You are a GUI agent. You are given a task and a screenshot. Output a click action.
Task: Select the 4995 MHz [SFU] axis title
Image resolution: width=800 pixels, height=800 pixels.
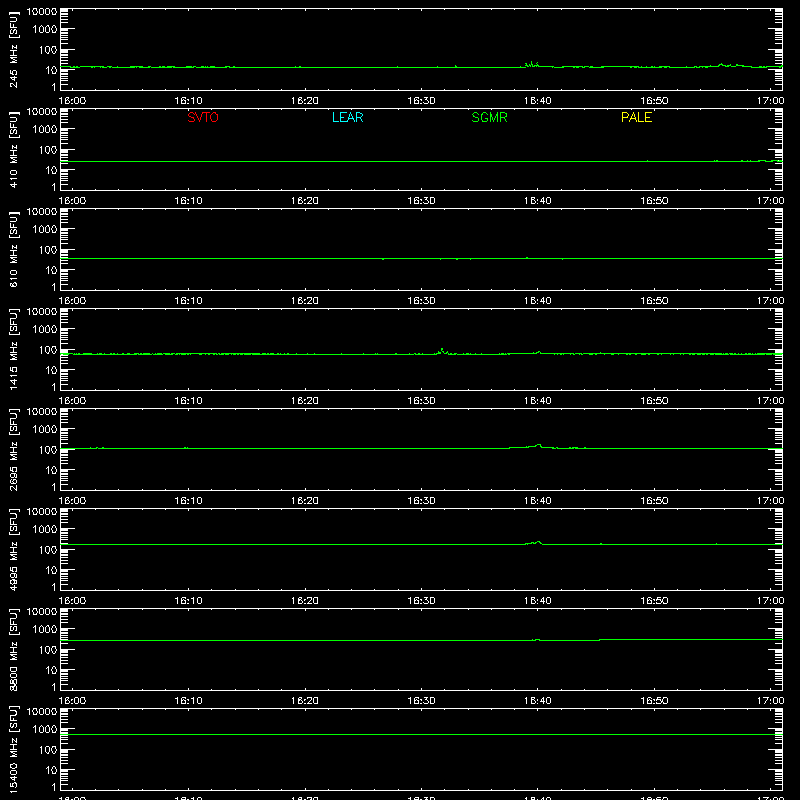(x=13, y=549)
